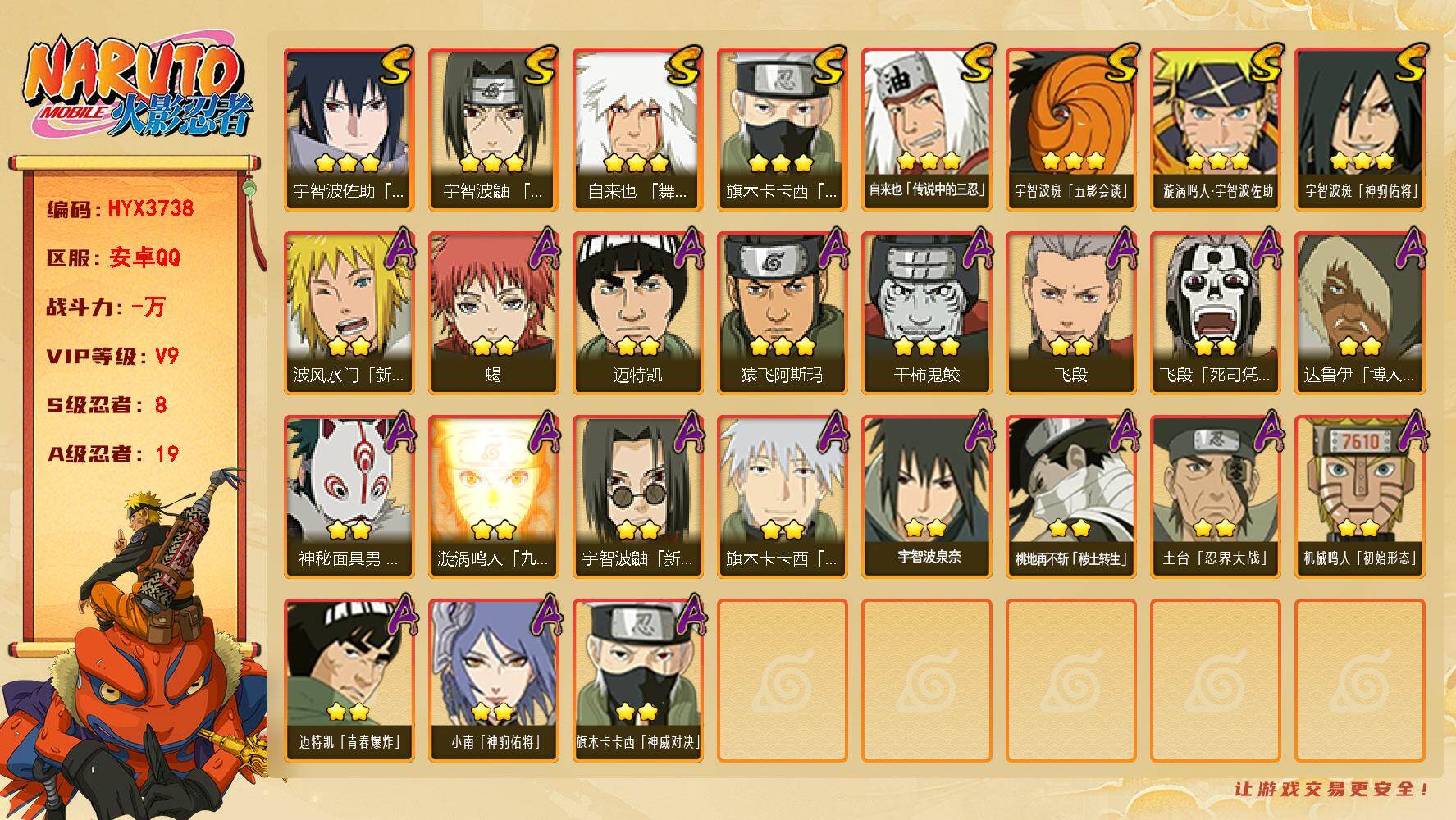The height and width of the screenshot is (820, 1456).
Task: Select the 猿飞阿斯玛 ninja card
Action: [x=782, y=312]
